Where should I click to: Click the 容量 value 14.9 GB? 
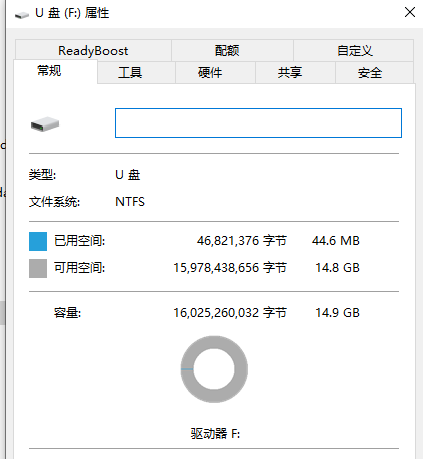337,313
